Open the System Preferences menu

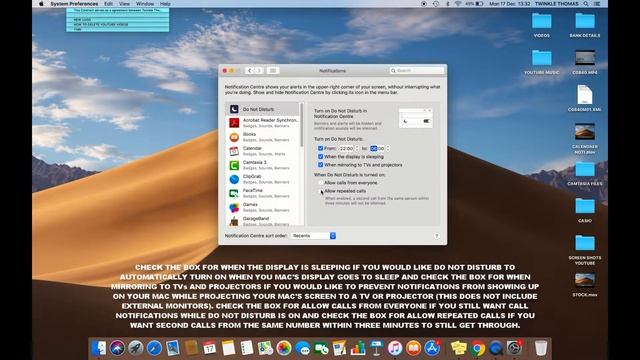click(x=74, y=4)
